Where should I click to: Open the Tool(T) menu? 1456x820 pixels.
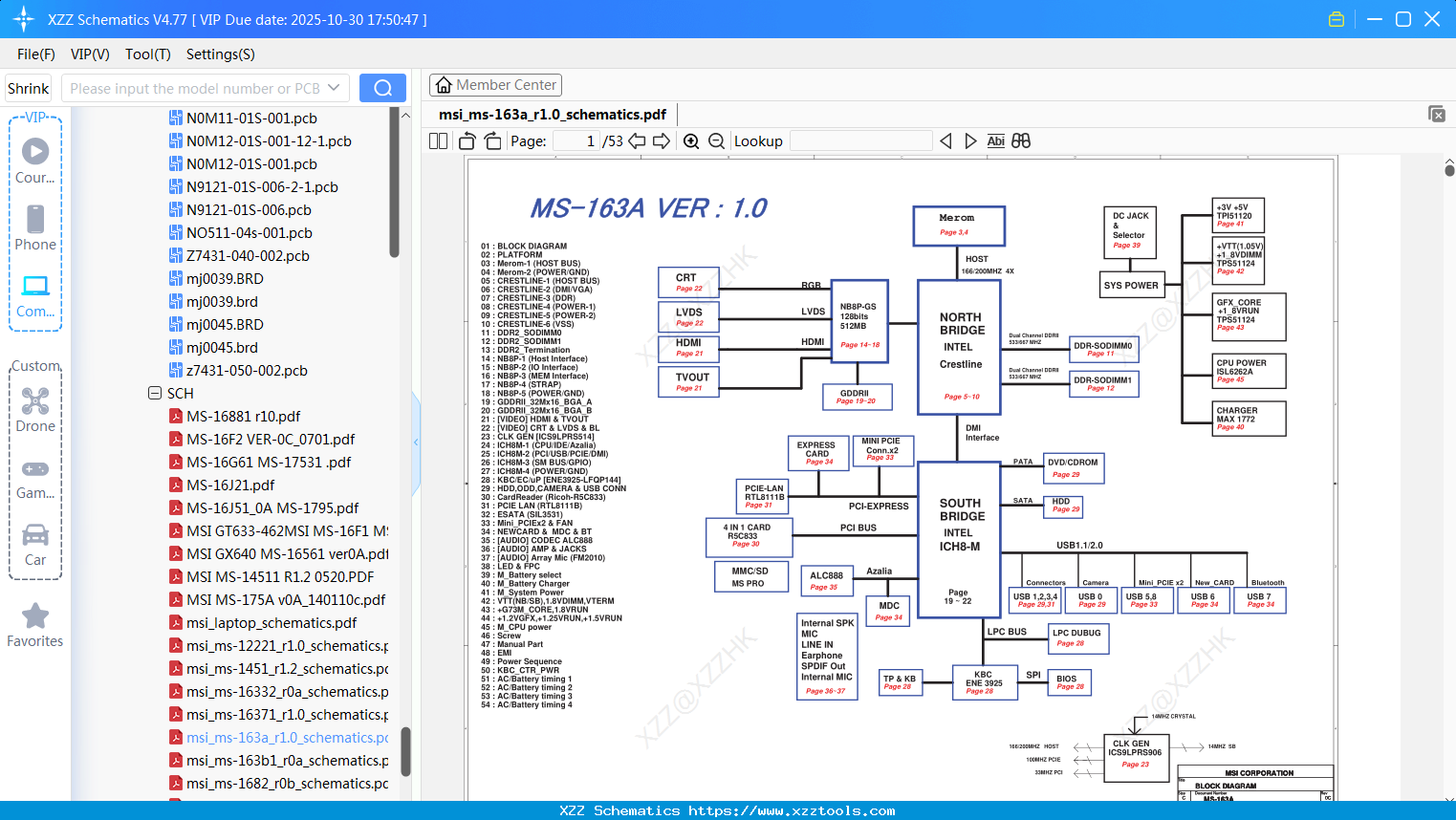[x=148, y=54]
